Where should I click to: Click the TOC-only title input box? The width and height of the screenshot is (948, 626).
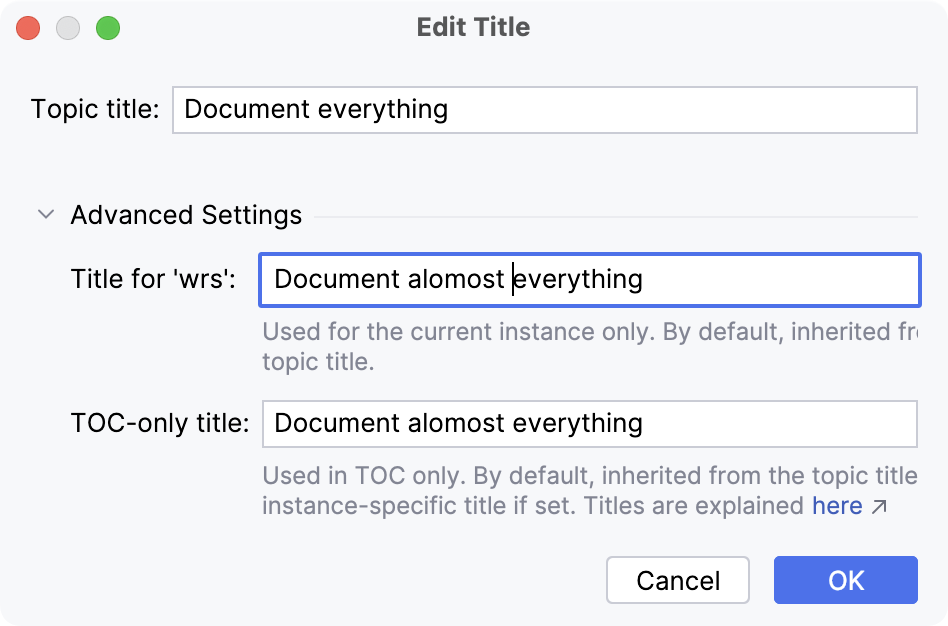tap(590, 424)
